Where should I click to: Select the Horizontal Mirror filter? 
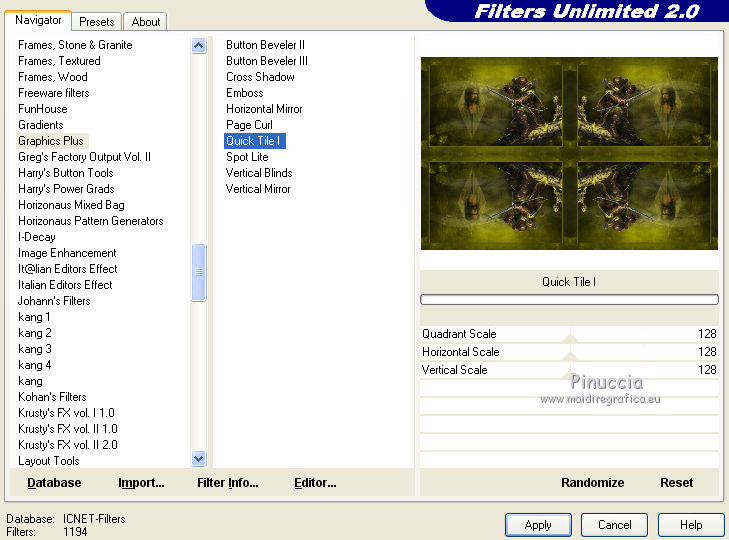[x=264, y=109]
